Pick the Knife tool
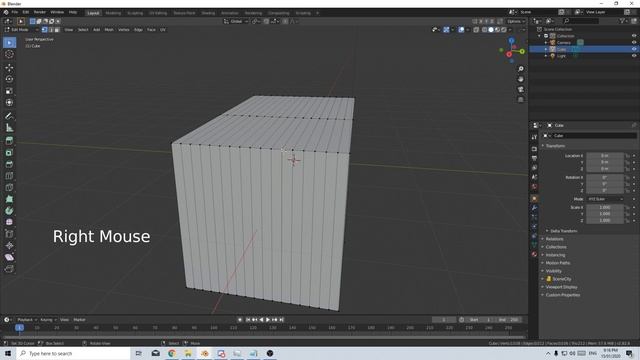Screen dimensions: 640x360 [9, 187]
